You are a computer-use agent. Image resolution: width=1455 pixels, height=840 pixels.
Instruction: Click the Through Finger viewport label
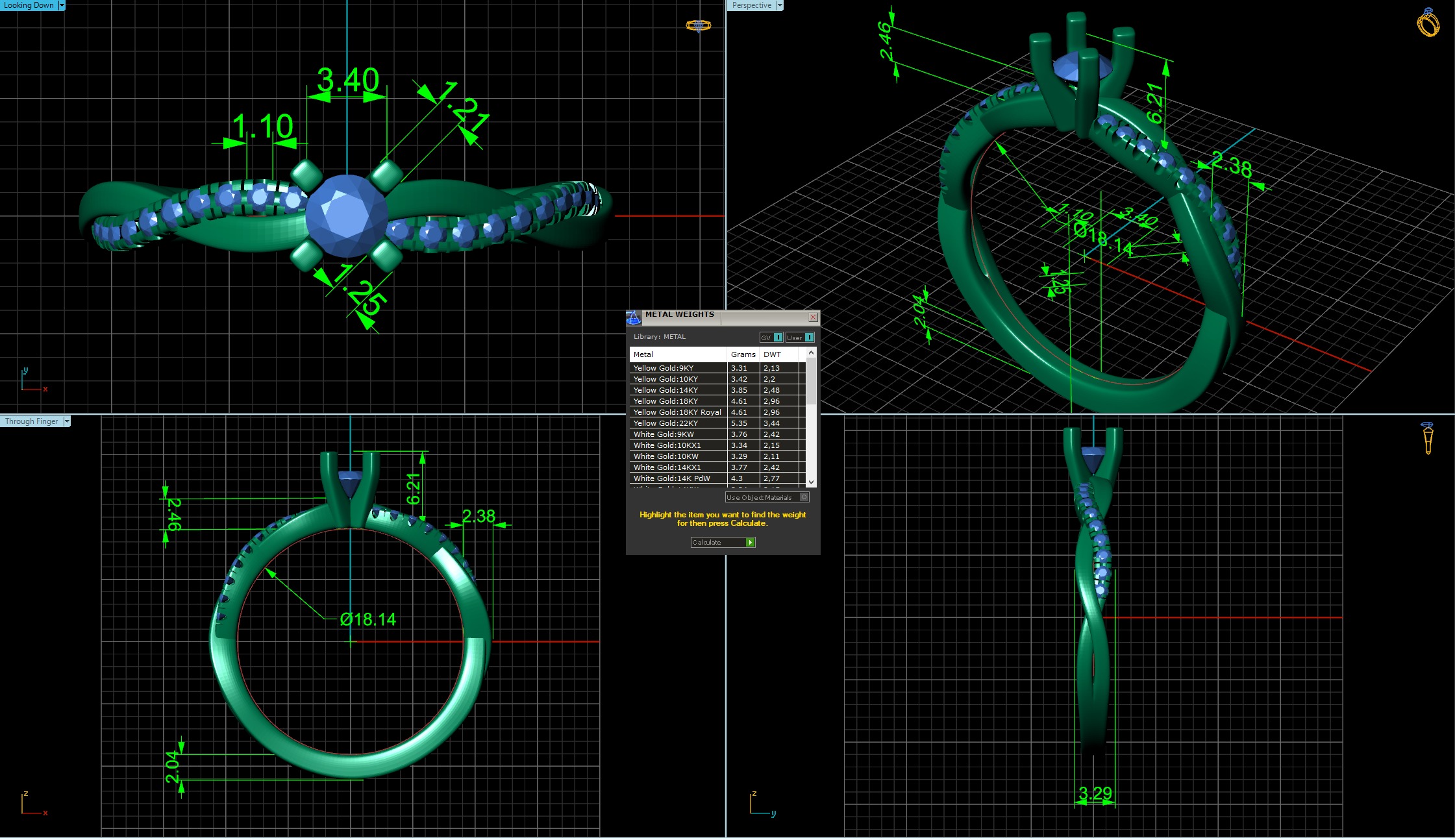[x=31, y=421]
